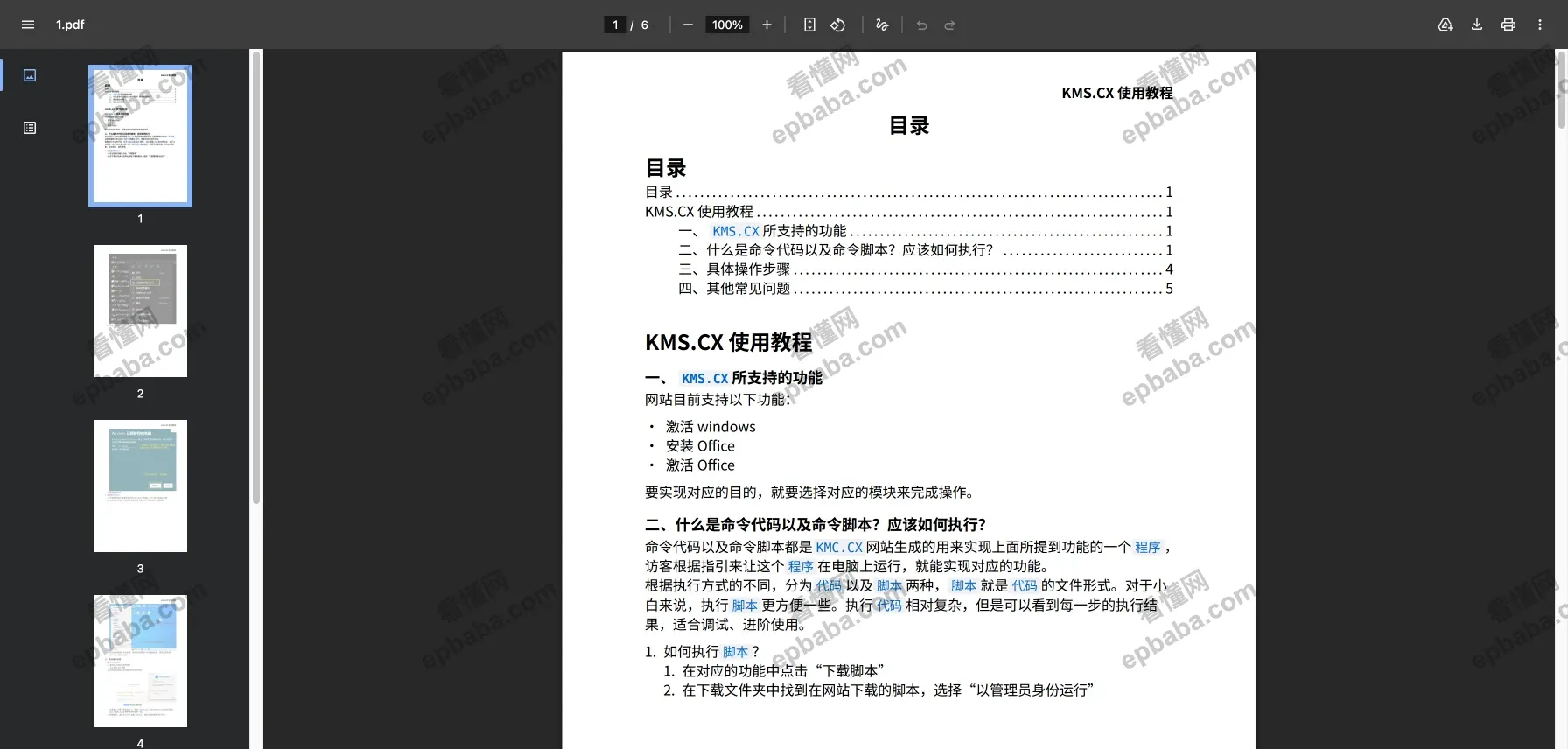This screenshot has height=749, width=1568.
Task: Click the centered 目录 page title
Action: coord(909,126)
